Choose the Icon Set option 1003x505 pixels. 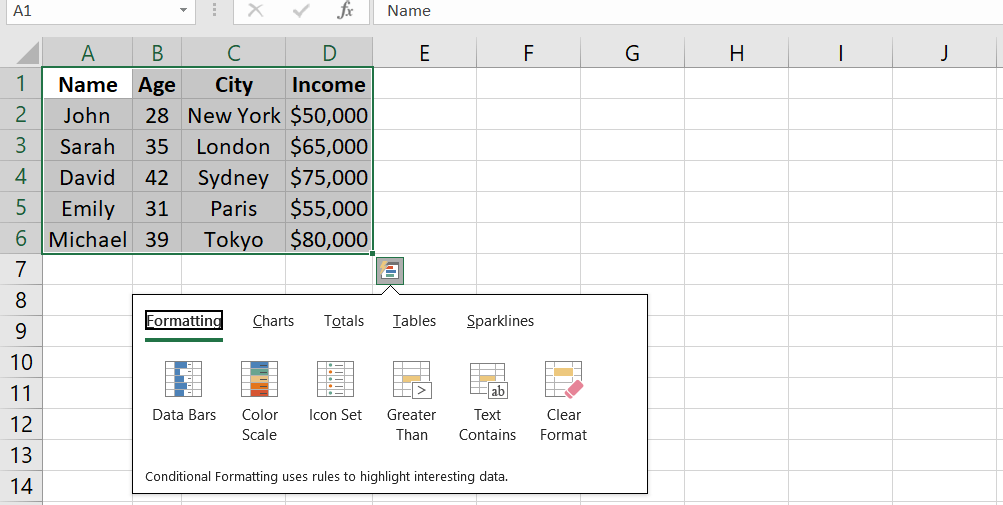coord(335,381)
